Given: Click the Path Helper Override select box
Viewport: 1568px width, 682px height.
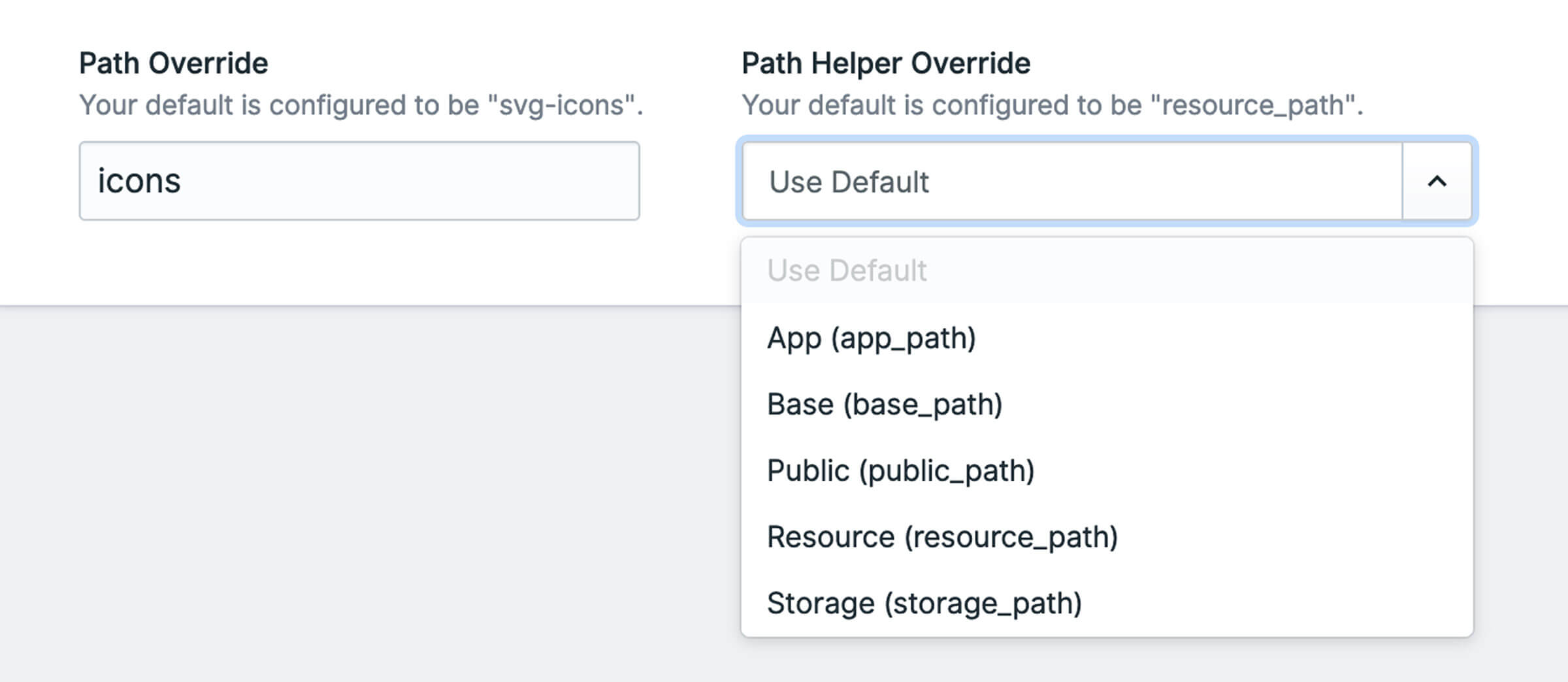Looking at the screenshot, I should (1071, 182).
